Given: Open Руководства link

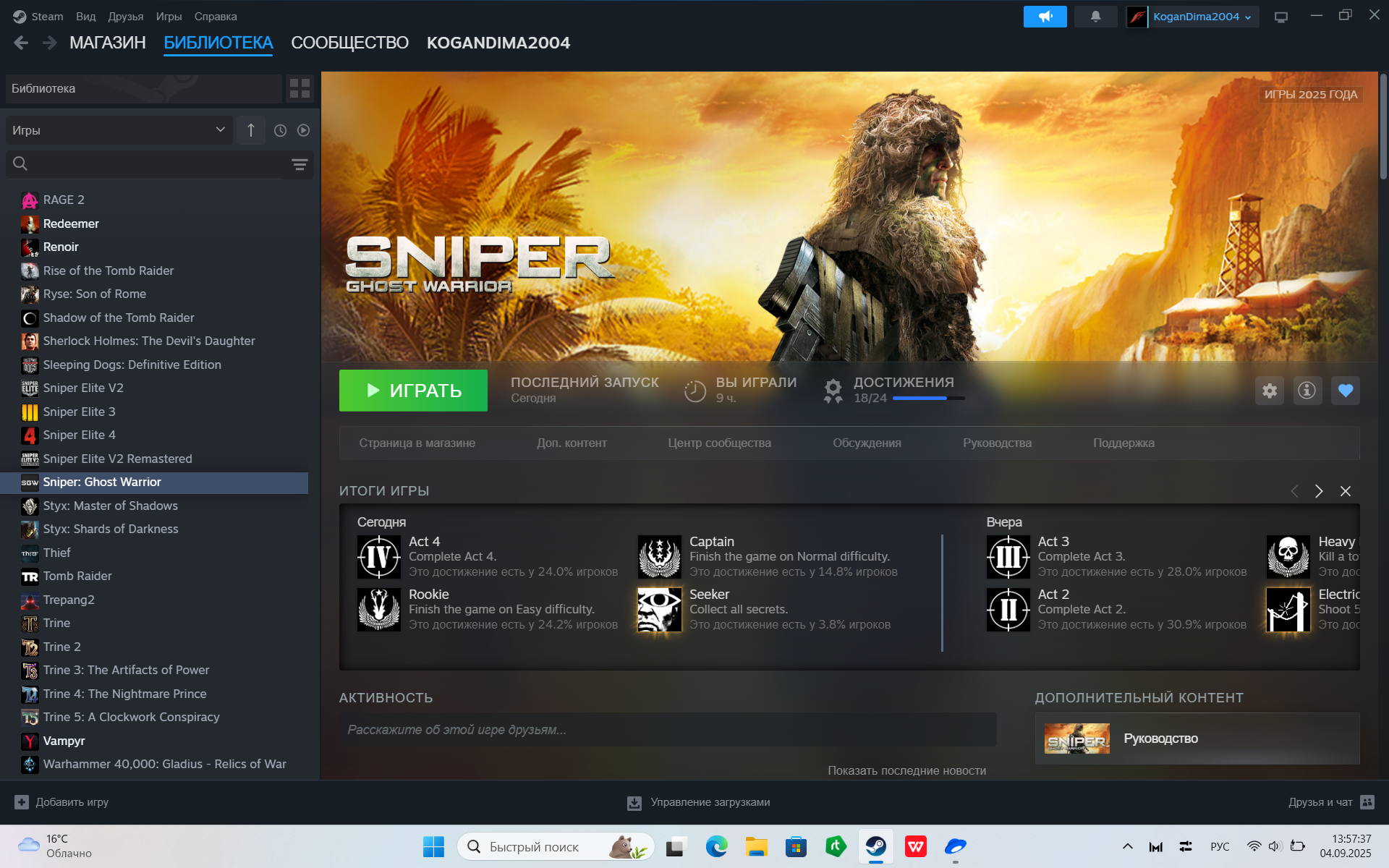Looking at the screenshot, I should pyautogui.click(x=998, y=443).
